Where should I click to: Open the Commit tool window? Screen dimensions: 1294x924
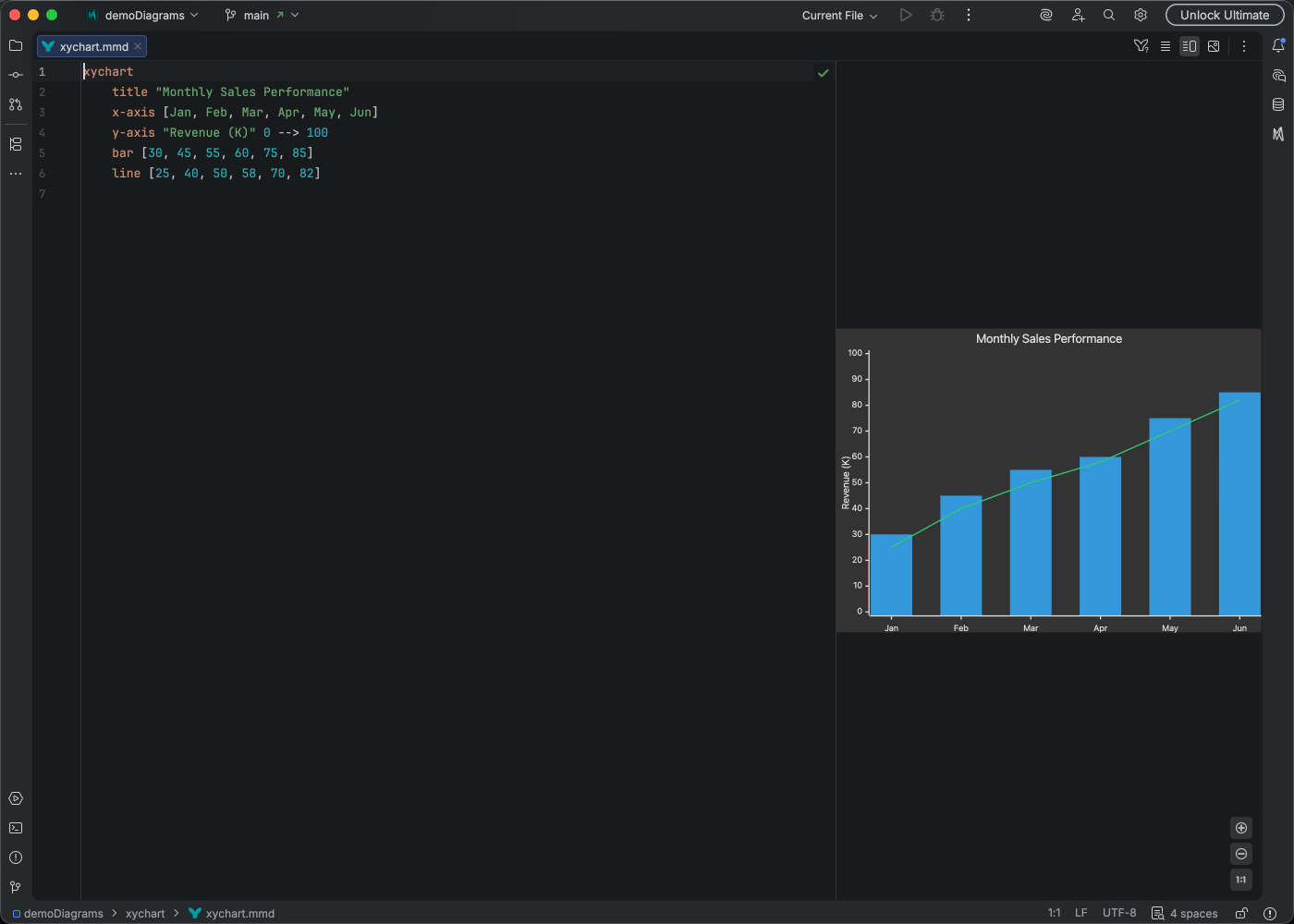[16, 75]
